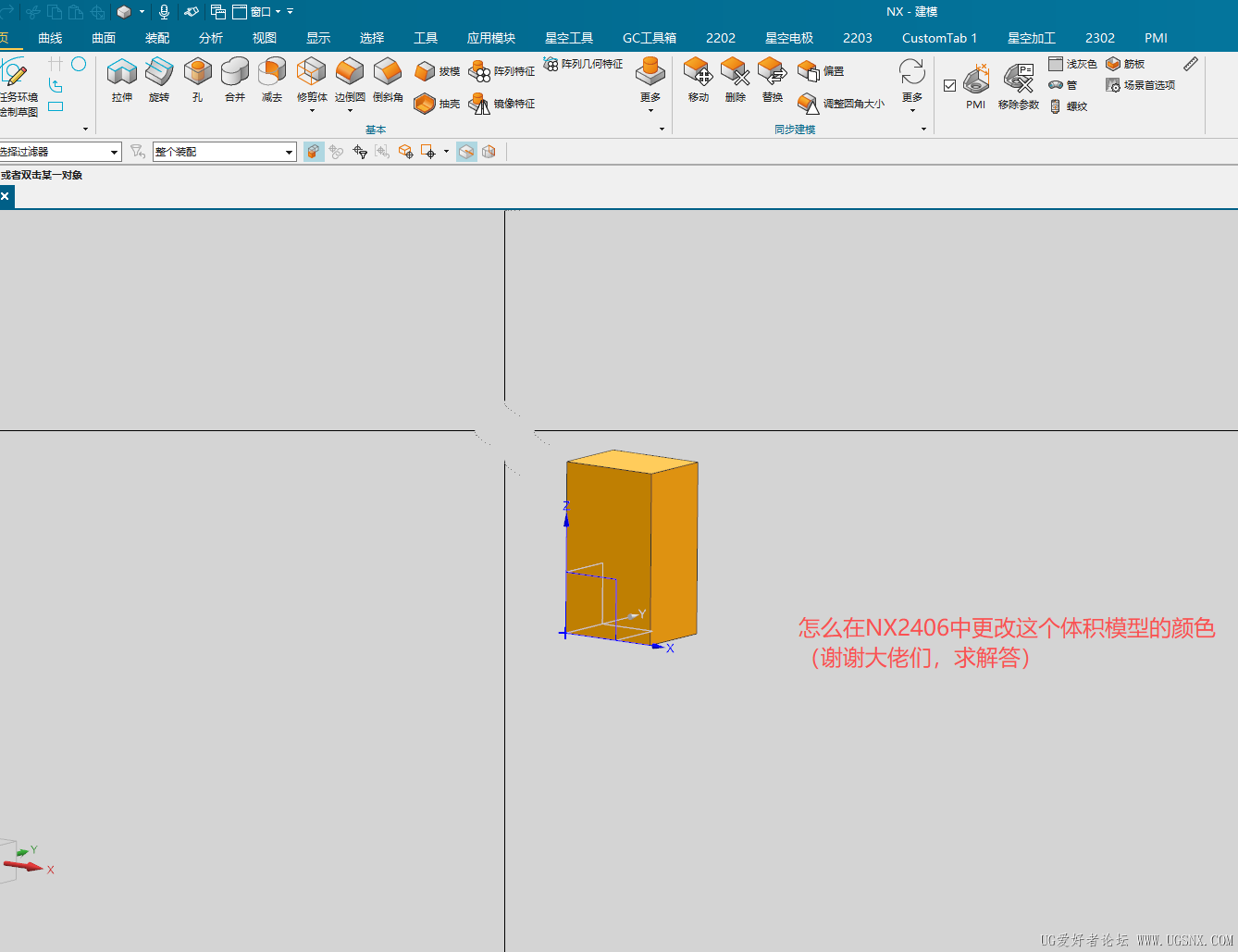The width and height of the screenshot is (1238, 952).
Task: Select the 替换 (Replace Face) tool
Action: [772, 79]
